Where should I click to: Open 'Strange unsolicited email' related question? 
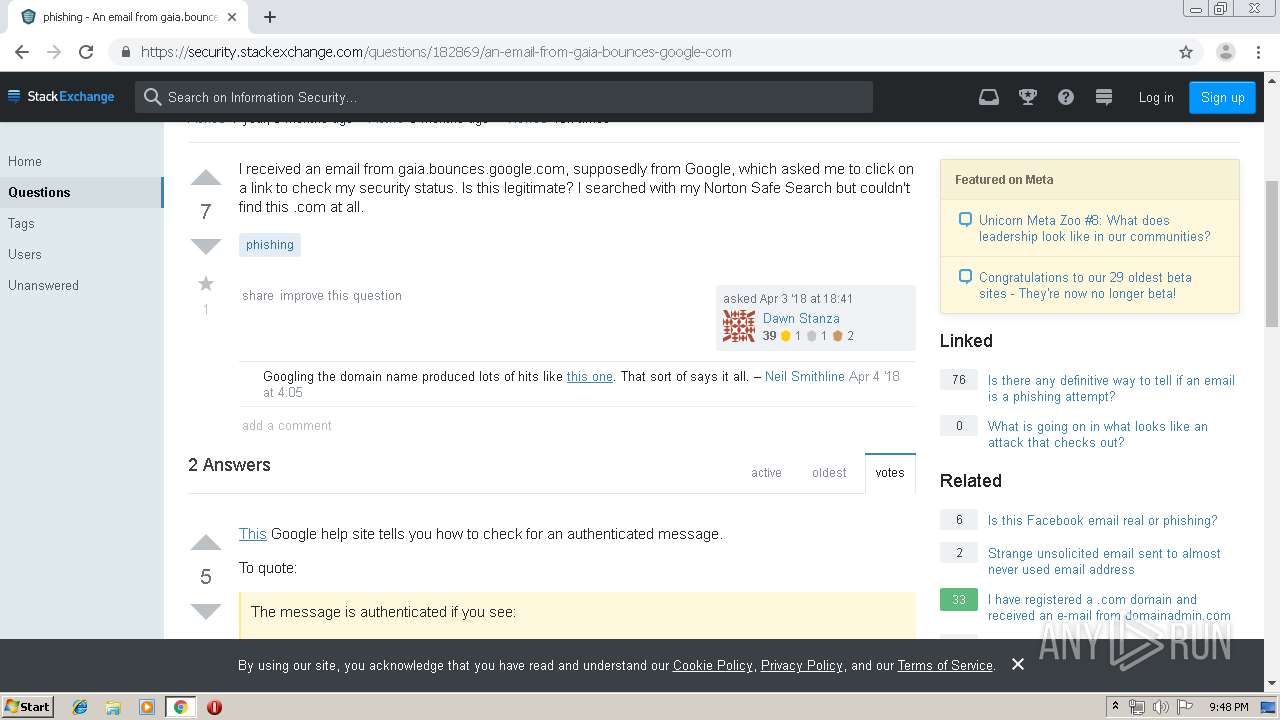[1104, 561]
